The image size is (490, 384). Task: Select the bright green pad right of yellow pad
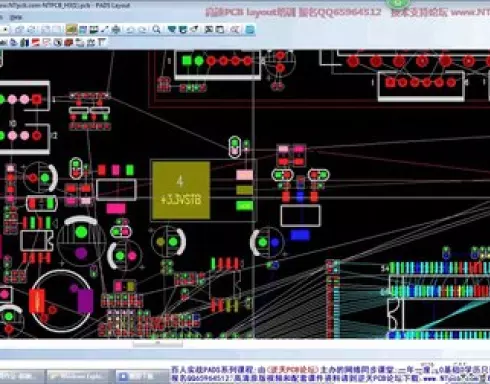pos(244,206)
